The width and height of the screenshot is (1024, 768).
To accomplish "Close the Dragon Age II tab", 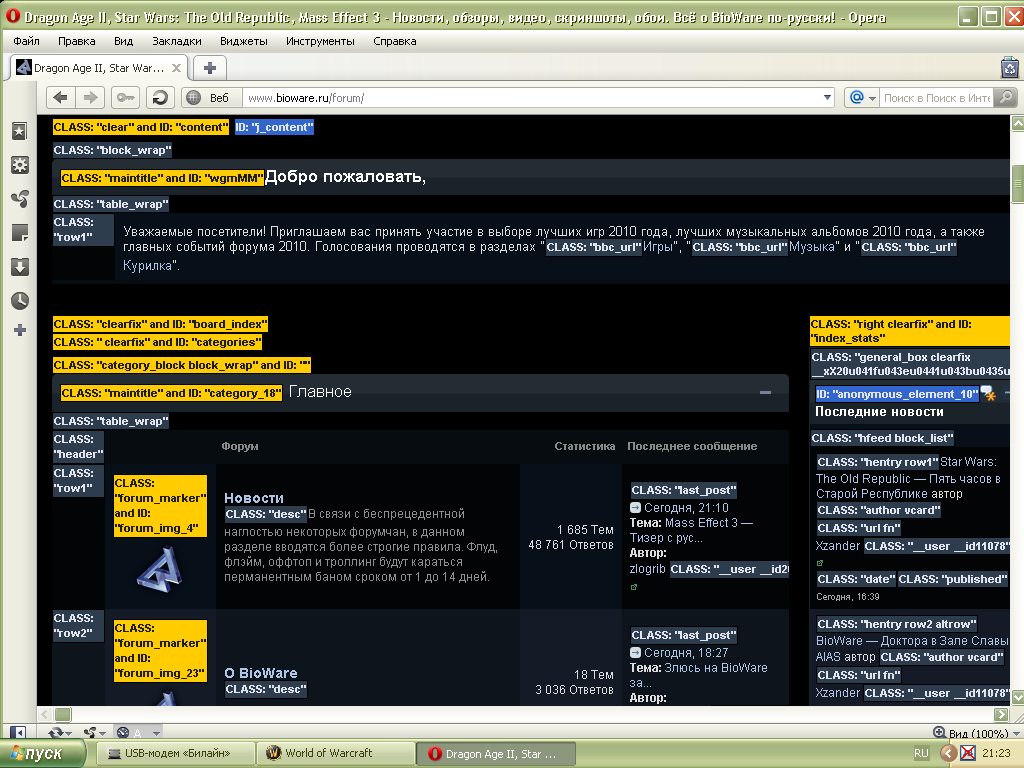I will (x=176, y=68).
